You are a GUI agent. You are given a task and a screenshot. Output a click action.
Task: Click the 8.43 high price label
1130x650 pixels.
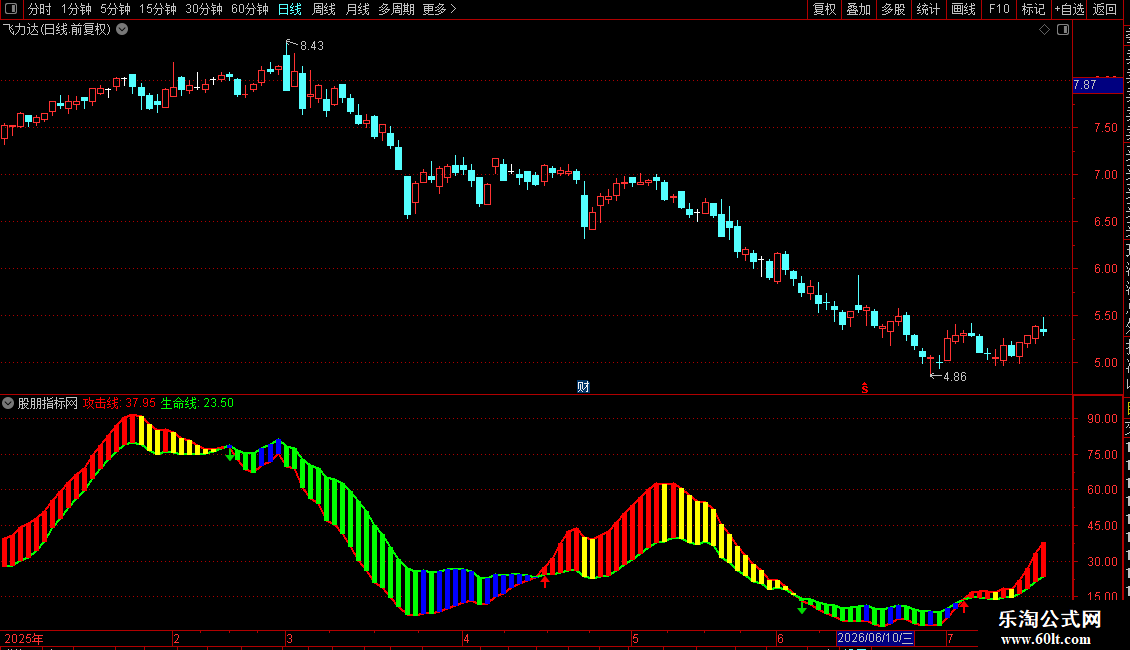311,45
